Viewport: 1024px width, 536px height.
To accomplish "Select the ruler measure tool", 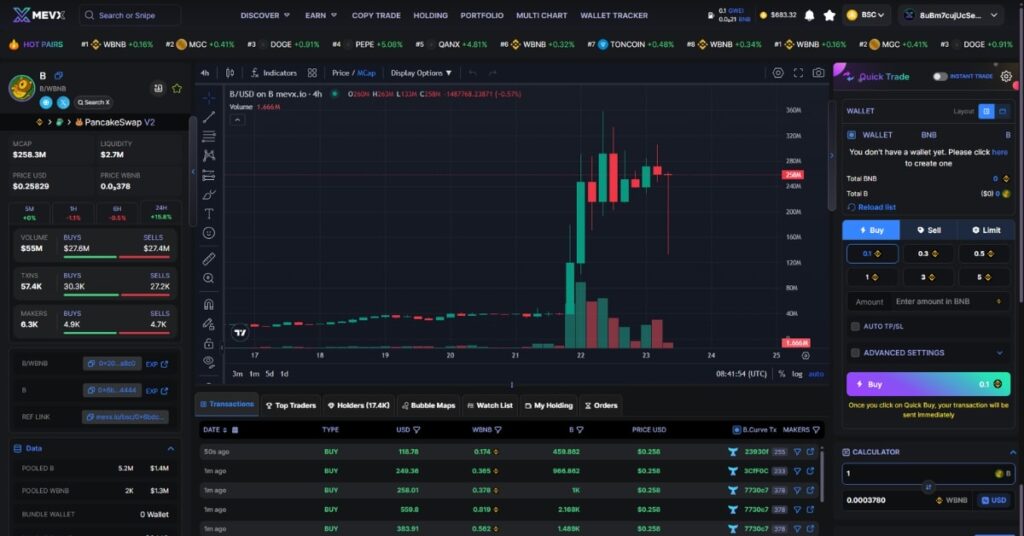I will [209, 259].
